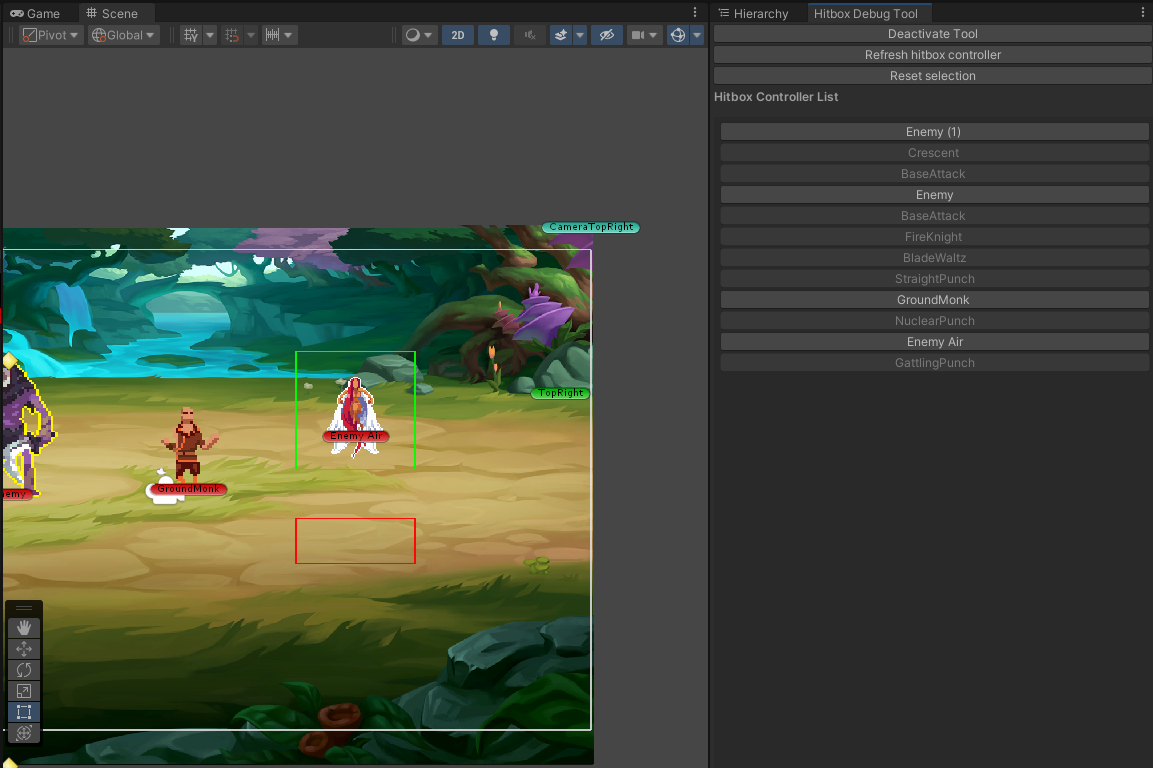Select Enemy Air in the Hitbox Controller List
Screen dimensions: 1153x768
(x=933, y=341)
